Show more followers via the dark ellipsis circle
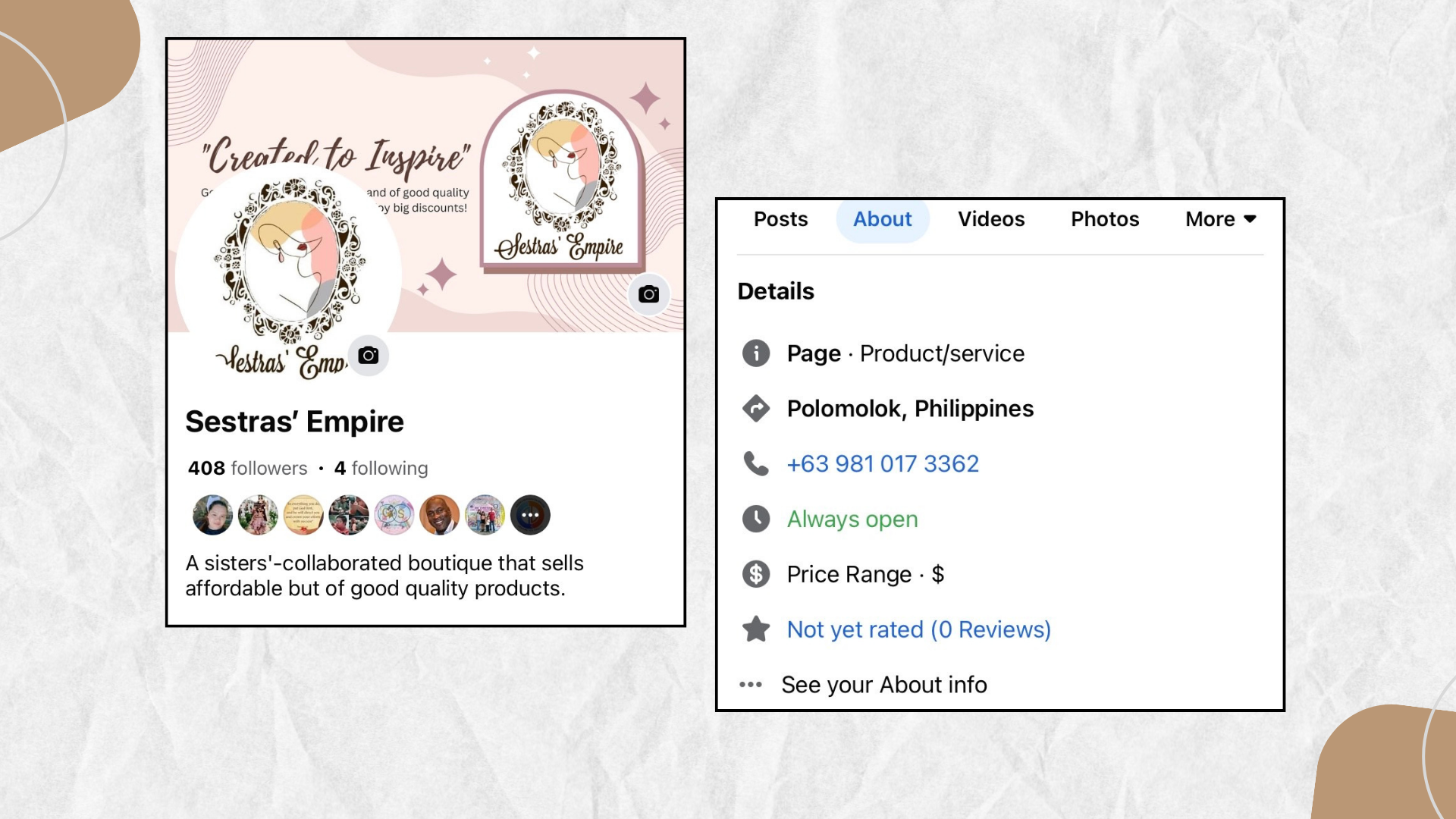Viewport: 1456px width, 819px height. 530,515
